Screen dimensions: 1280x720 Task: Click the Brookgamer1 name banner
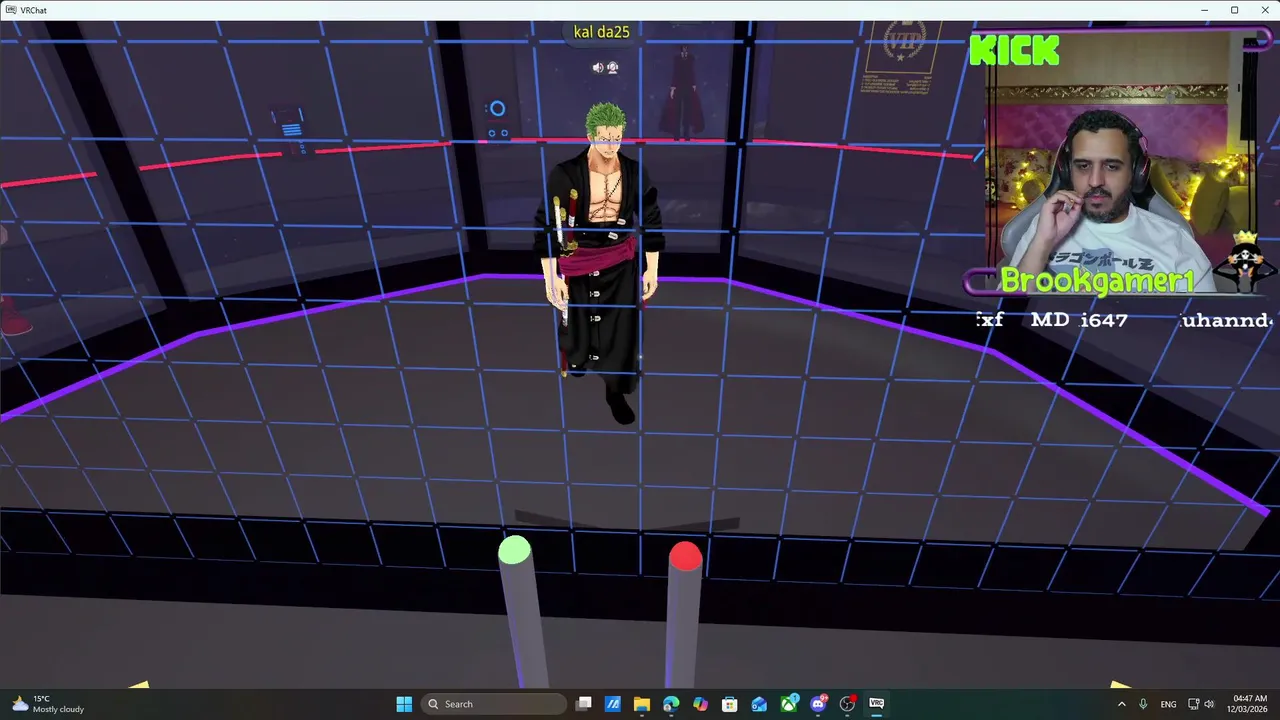(x=1097, y=281)
